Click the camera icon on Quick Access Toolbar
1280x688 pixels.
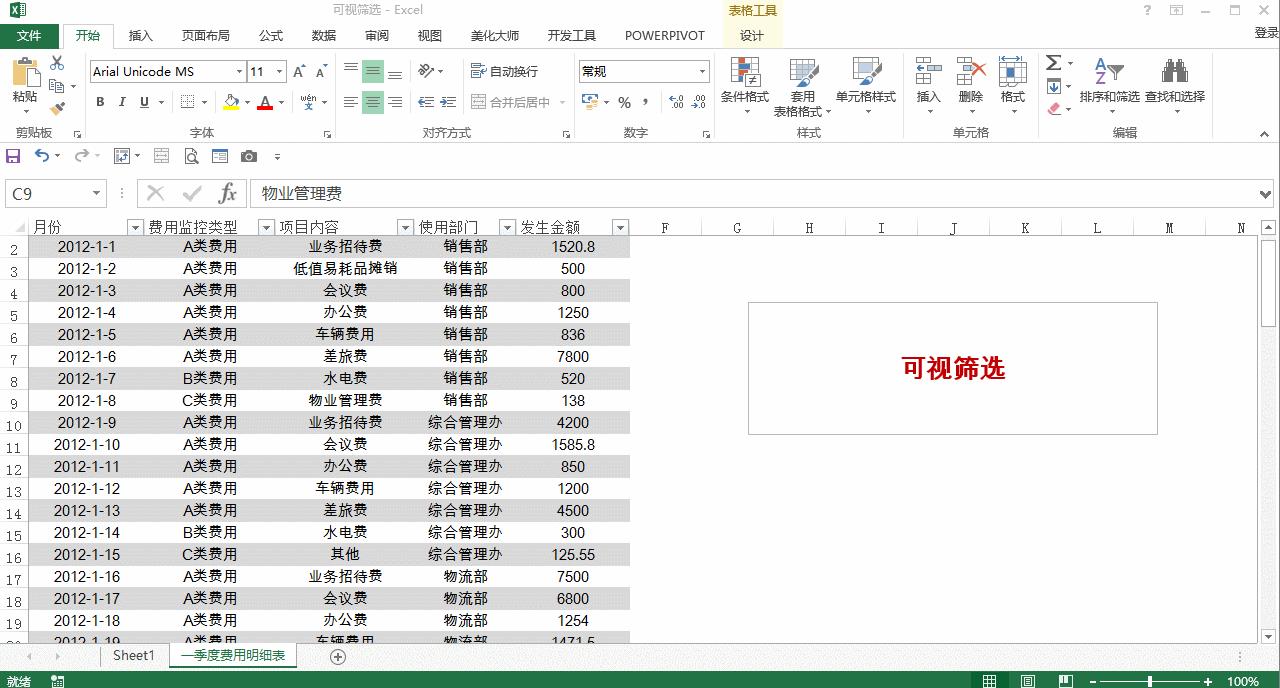(249, 156)
